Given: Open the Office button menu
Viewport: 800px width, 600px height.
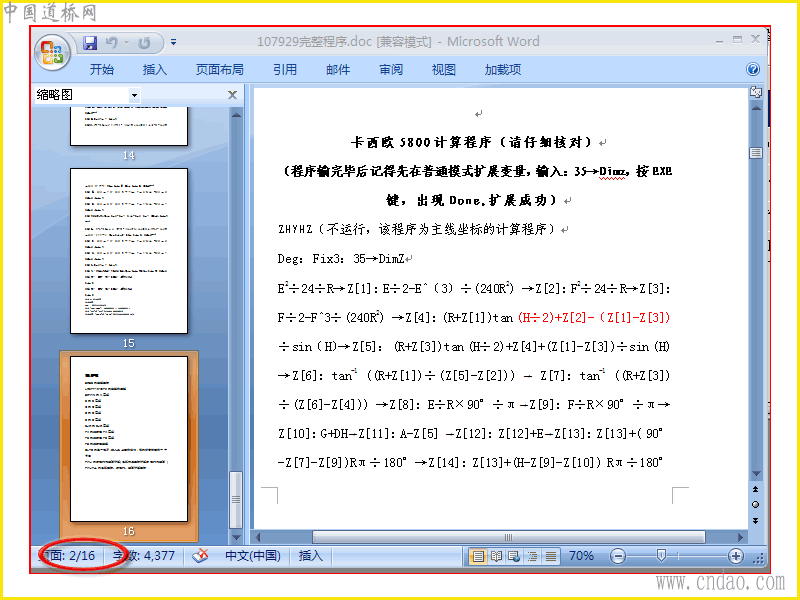Looking at the screenshot, I should click(x=52, y=53).
